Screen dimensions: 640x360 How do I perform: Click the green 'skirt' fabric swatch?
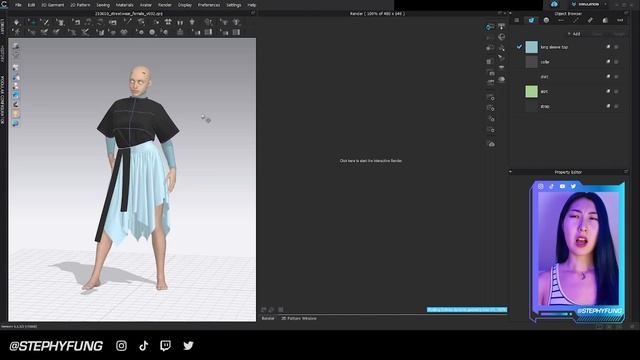(x=531, y=91)
